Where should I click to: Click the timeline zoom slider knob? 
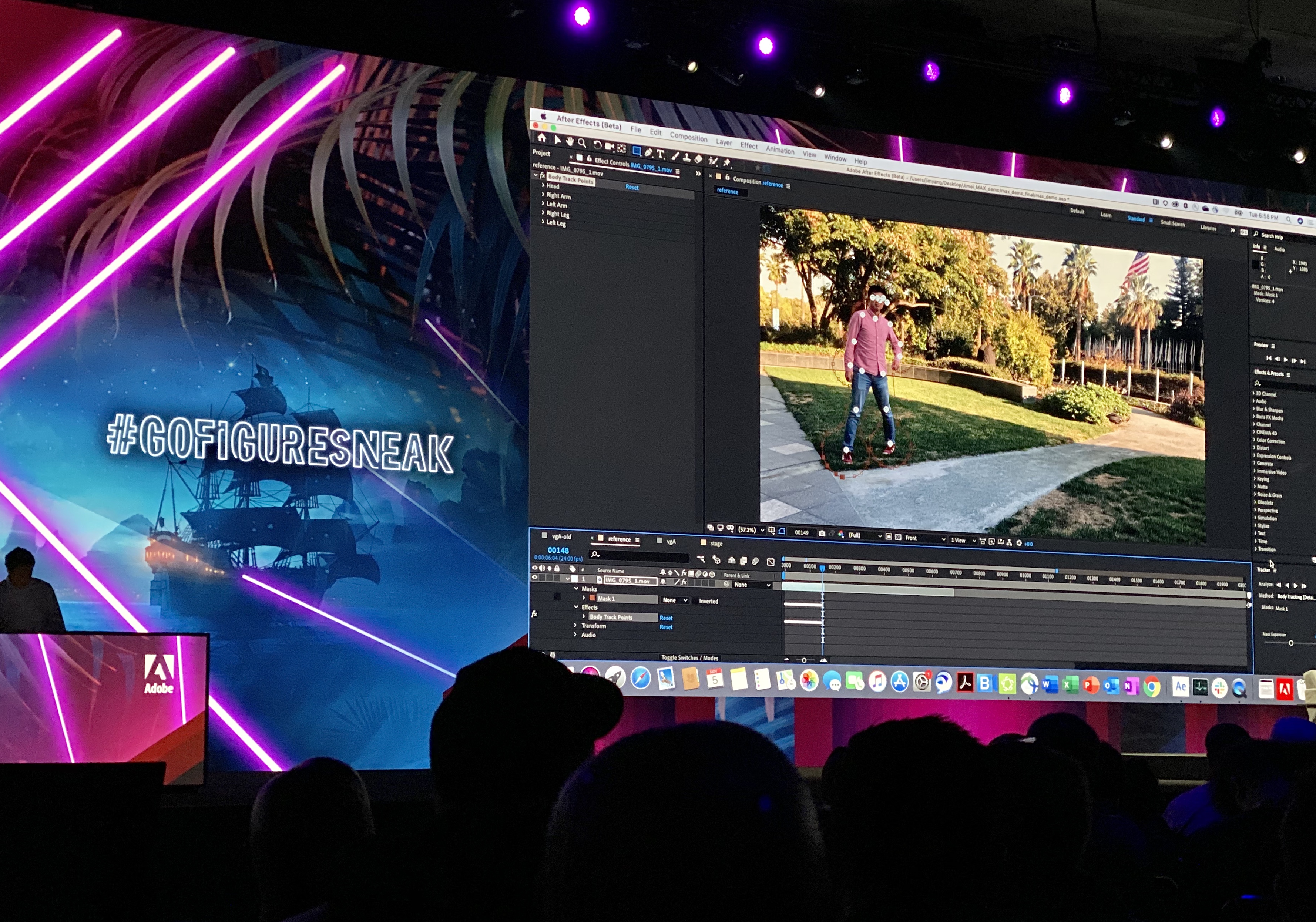[x=804, y=661]
